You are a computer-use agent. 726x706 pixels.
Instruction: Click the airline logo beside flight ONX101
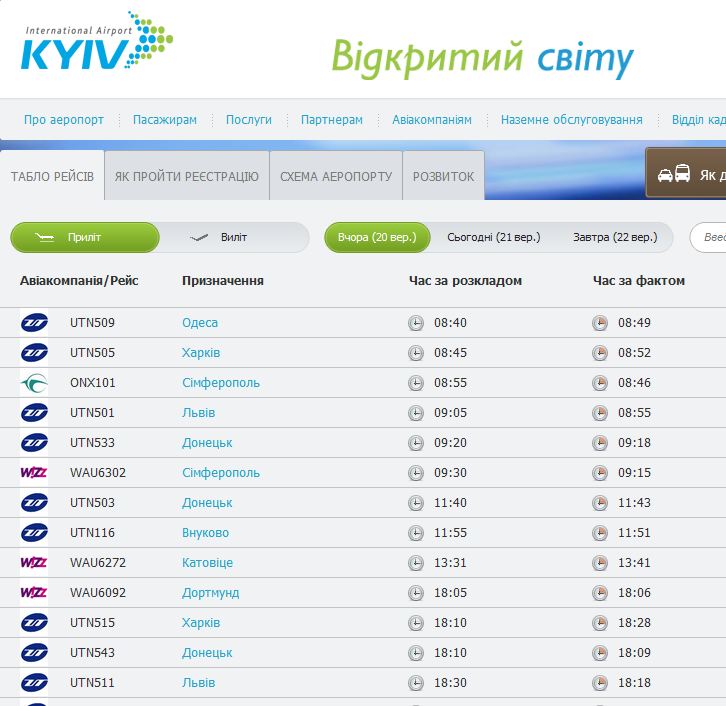pyautogui.click(x=34, y=383)
